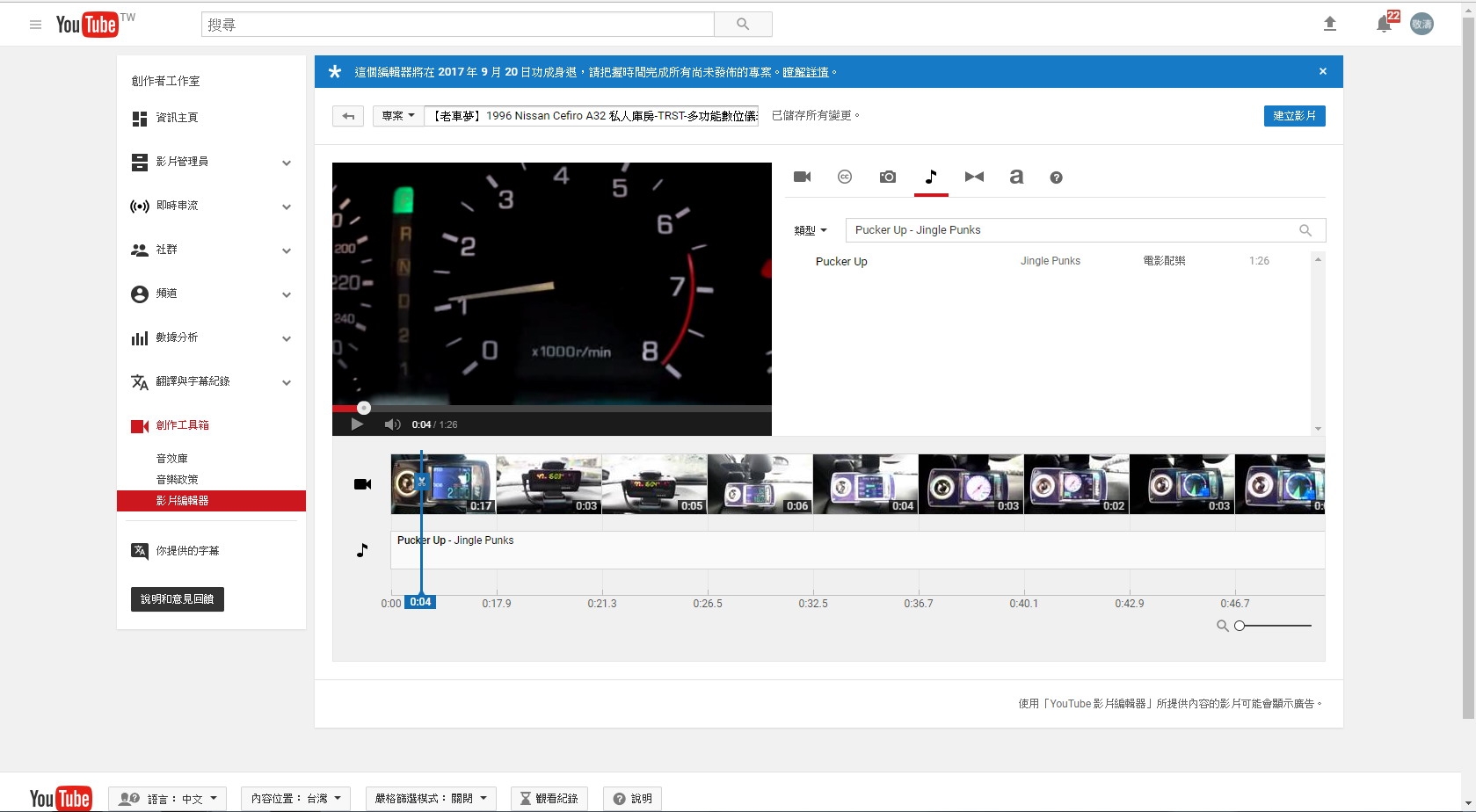Play the video preview

pyautogui.click(x=357, y=424)
